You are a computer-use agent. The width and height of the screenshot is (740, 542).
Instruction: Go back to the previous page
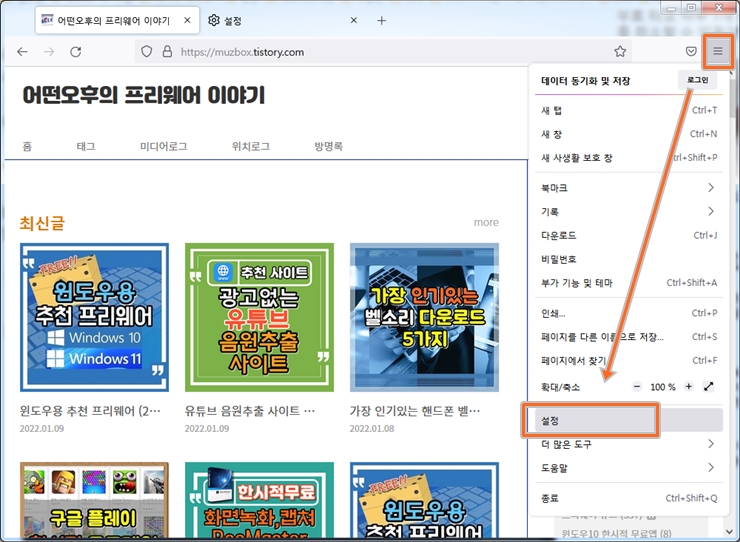tap(22, 51)
